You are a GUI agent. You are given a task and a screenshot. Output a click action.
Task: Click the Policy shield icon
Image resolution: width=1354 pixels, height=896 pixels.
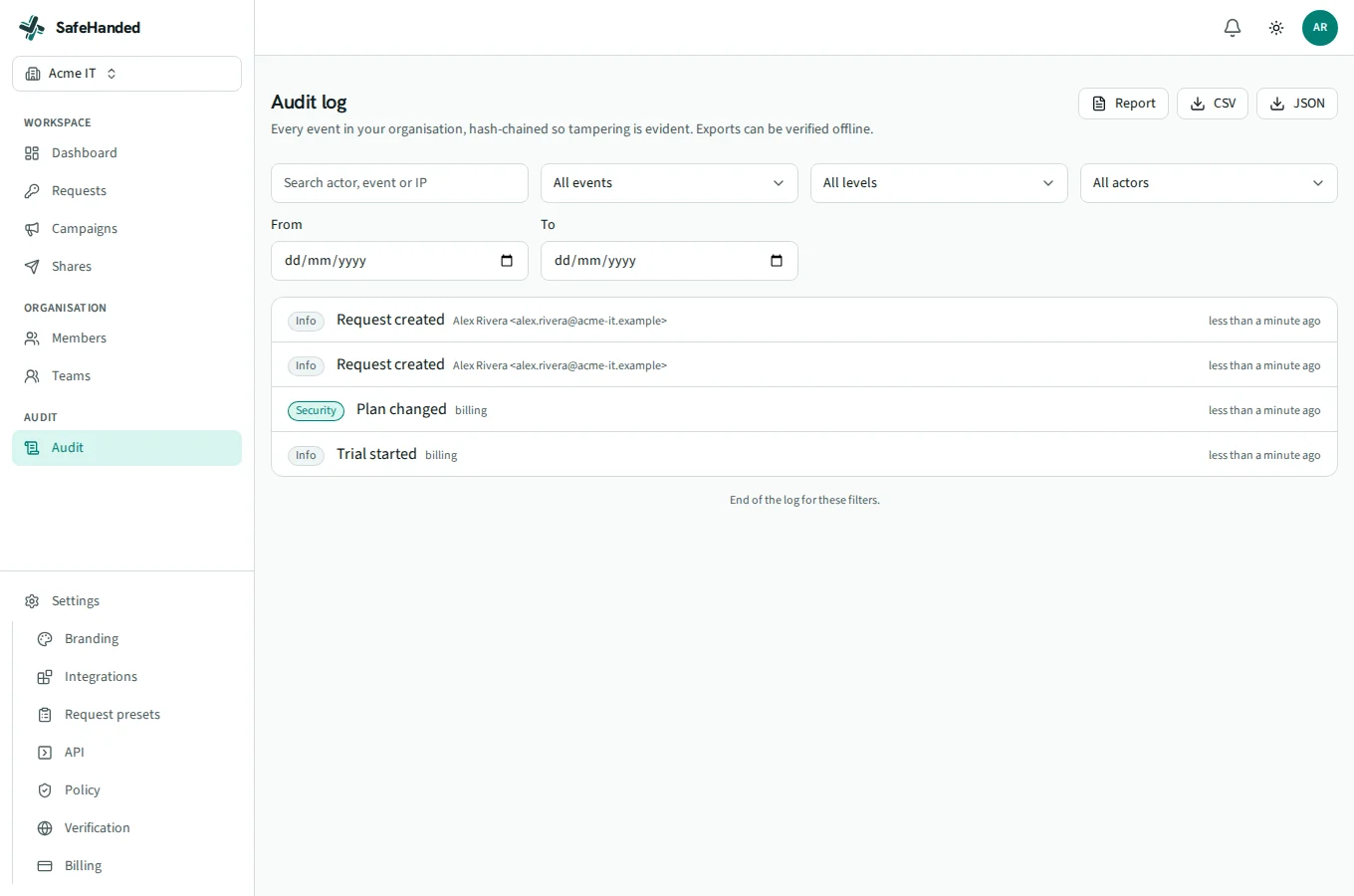pyautogui.click(x=45, y=790)
